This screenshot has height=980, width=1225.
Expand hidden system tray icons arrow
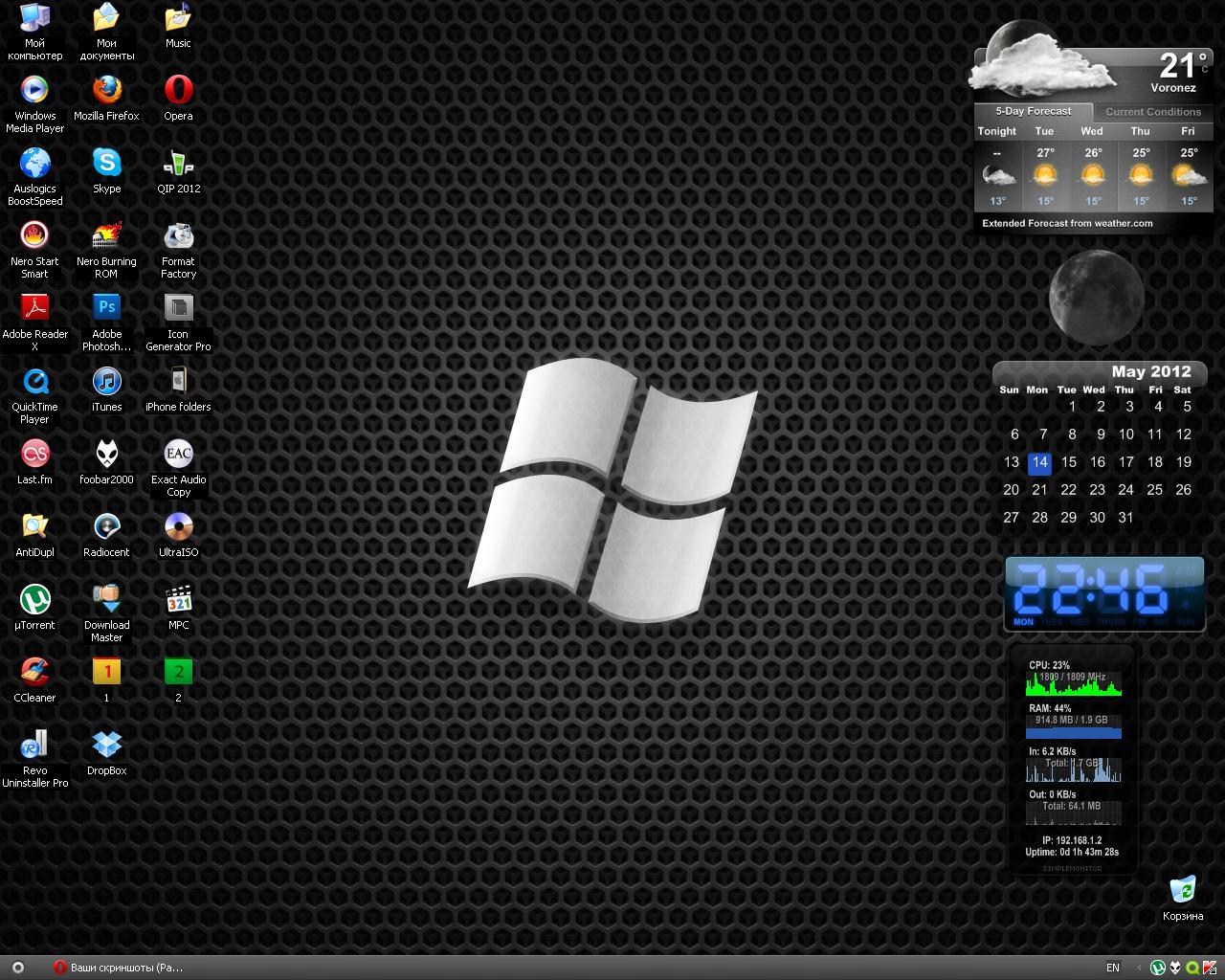tap(1138, 968)
